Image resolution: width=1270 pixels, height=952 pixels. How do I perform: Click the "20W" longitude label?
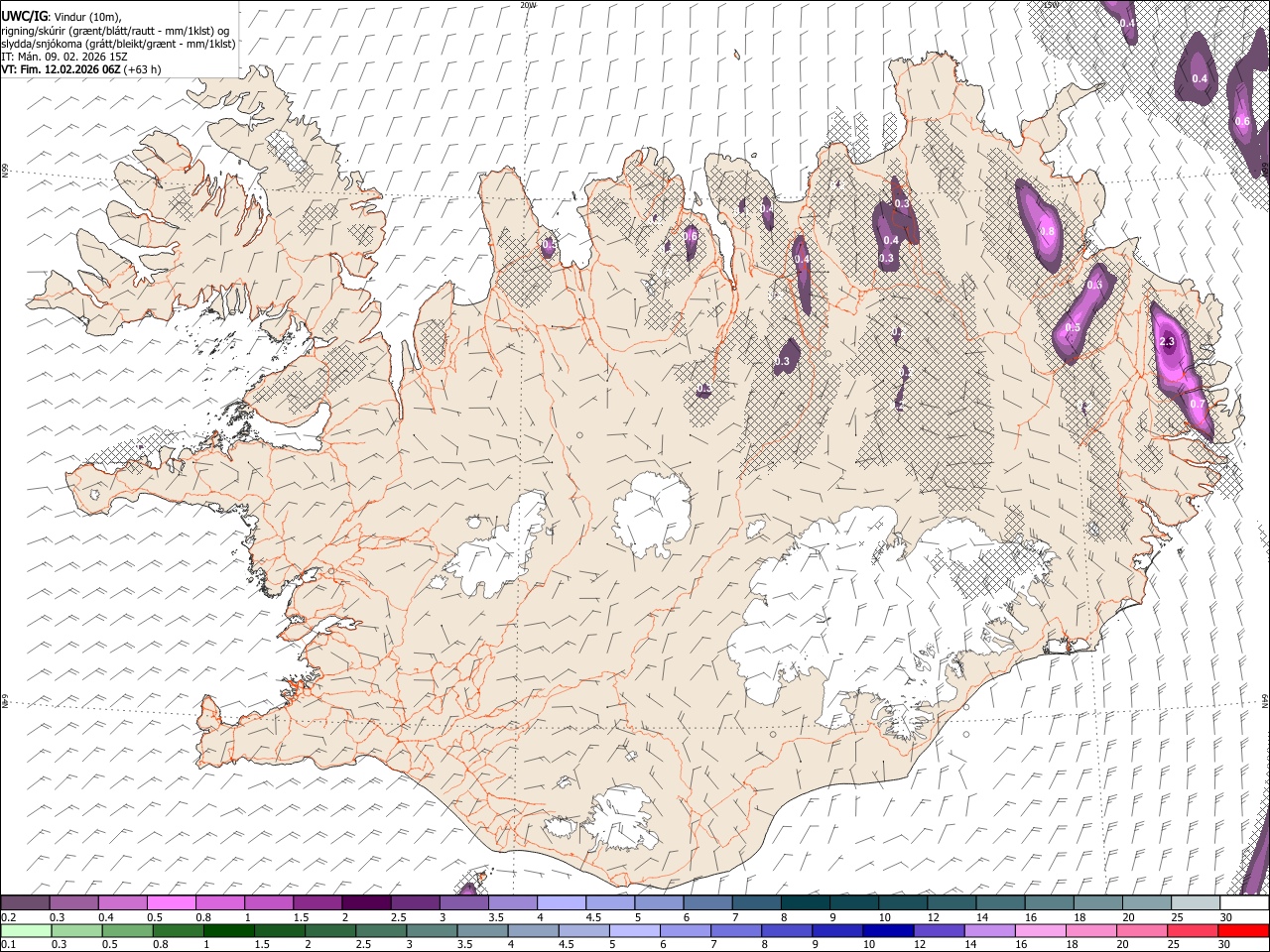(x=528, y=5)
